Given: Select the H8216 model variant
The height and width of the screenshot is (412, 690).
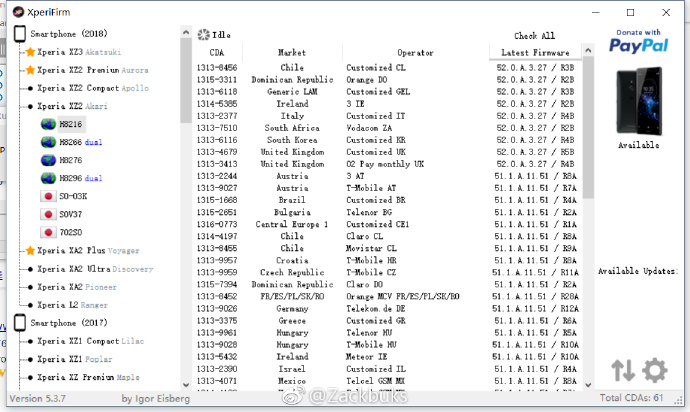Looking at the screenshot, I should (x=71, y=124).
